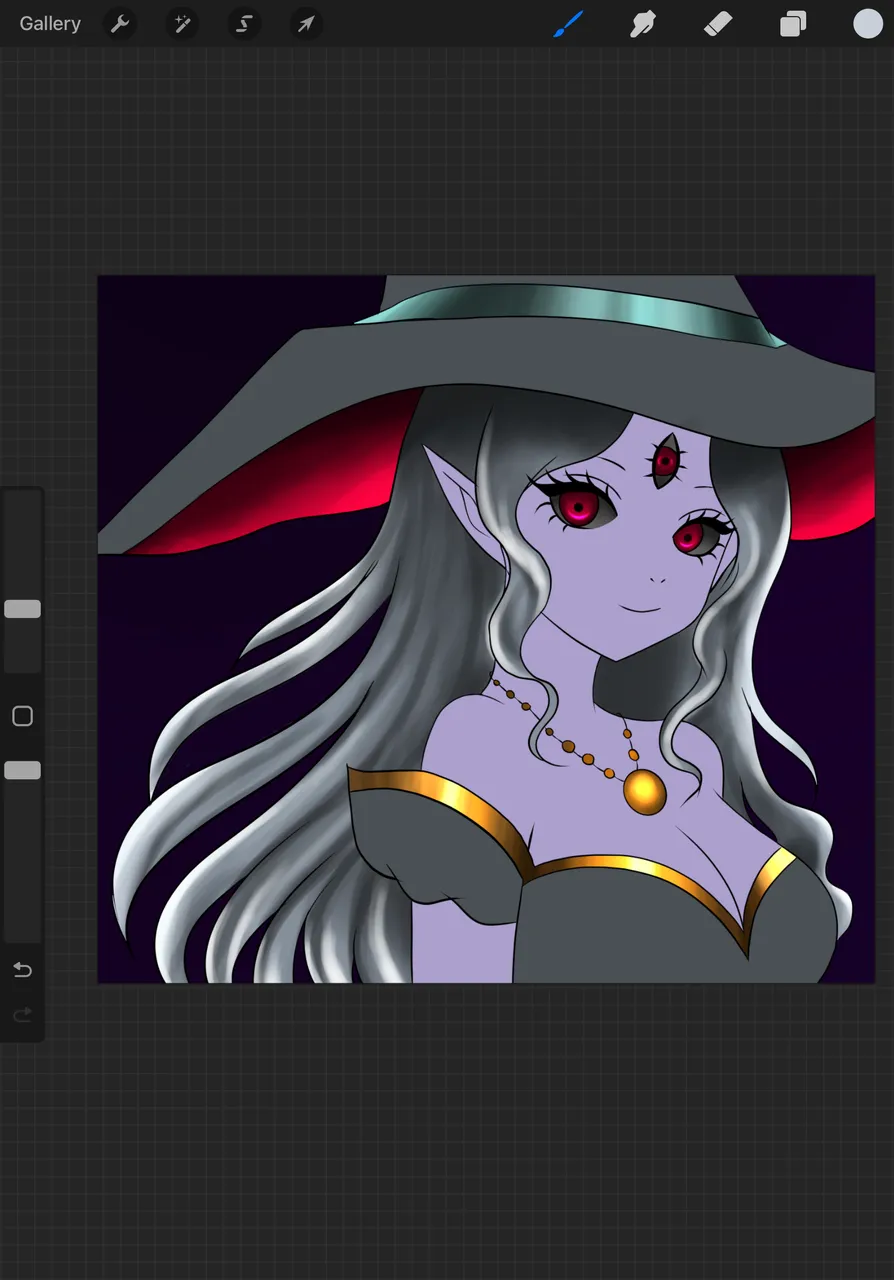Open the Gallery
This screenshot has height=1280, width=894.
(x=50, y=24)
